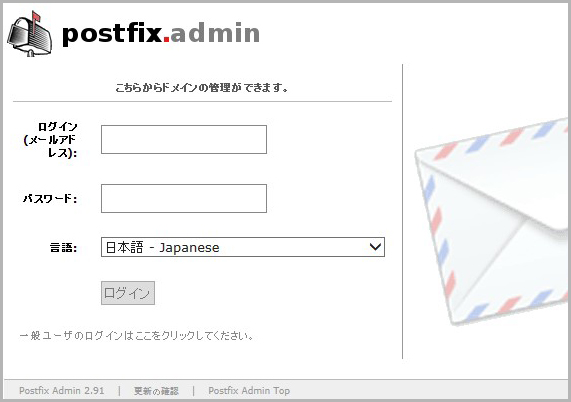
Task: Click the ログイン submit button
Action: [x=128, y=293]
